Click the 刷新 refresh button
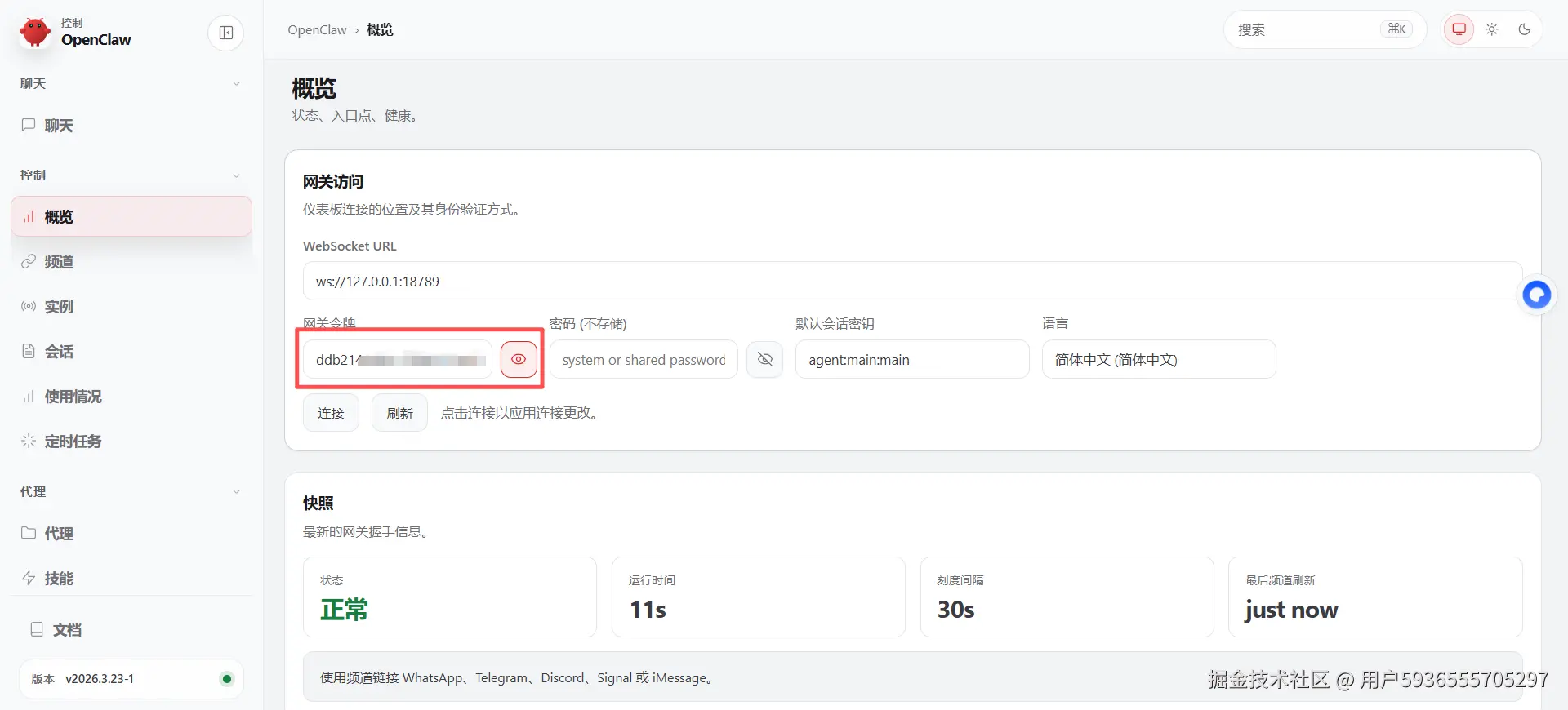Viewport: 1568px width, 710px height. coord(399,413)
